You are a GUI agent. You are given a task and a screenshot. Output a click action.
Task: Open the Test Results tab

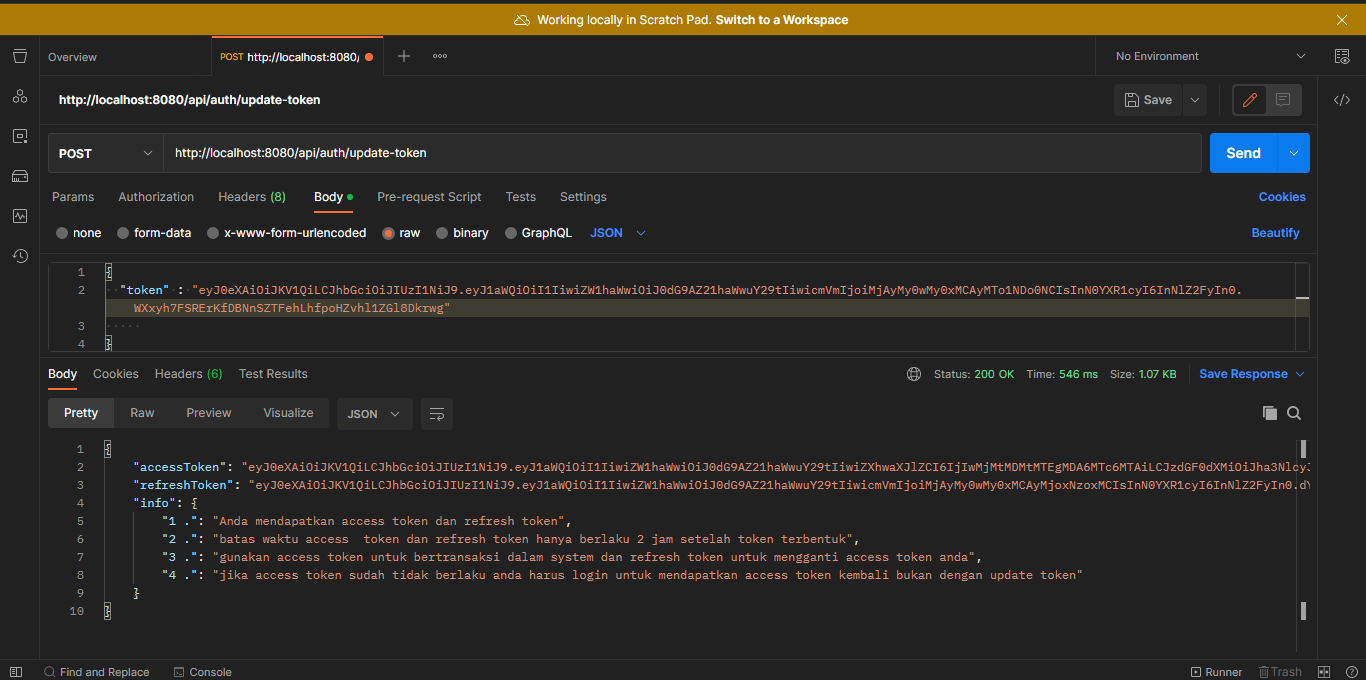click(x=273, y=374)
